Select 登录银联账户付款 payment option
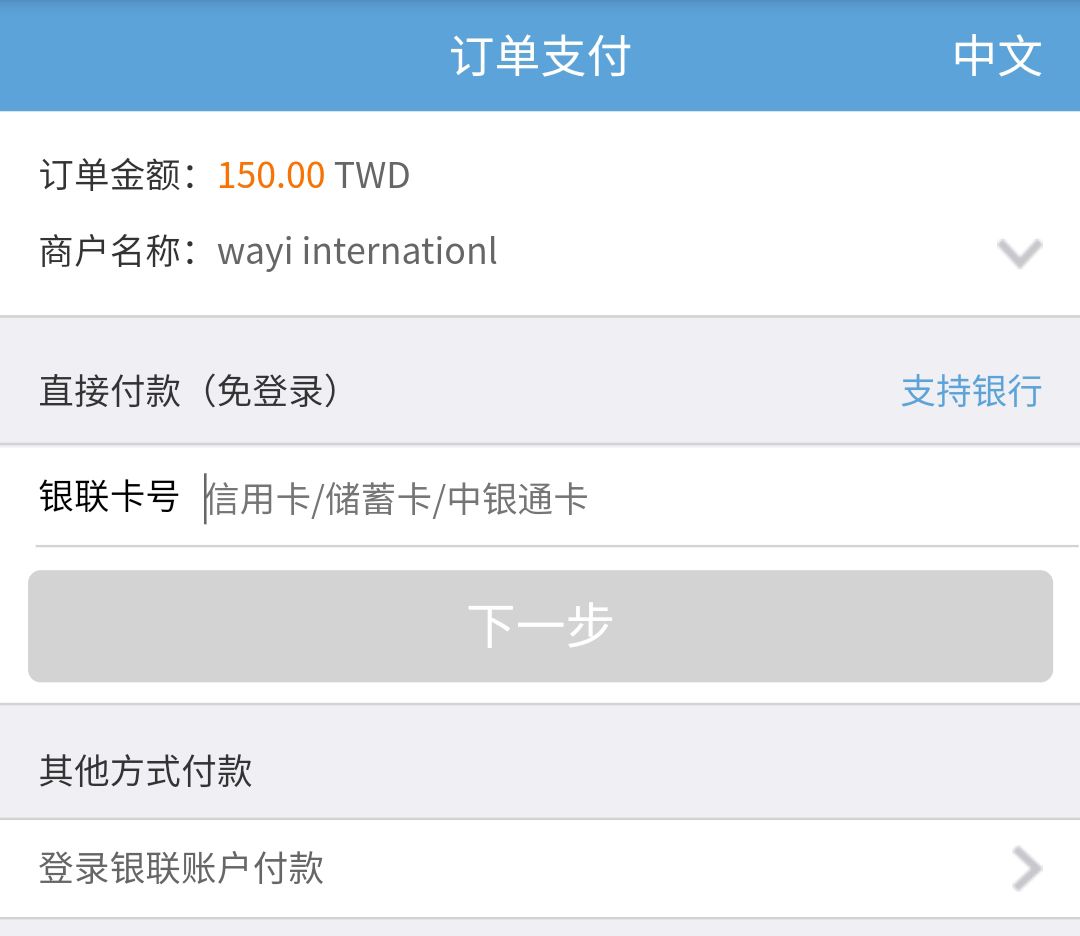 click(181, 868)
